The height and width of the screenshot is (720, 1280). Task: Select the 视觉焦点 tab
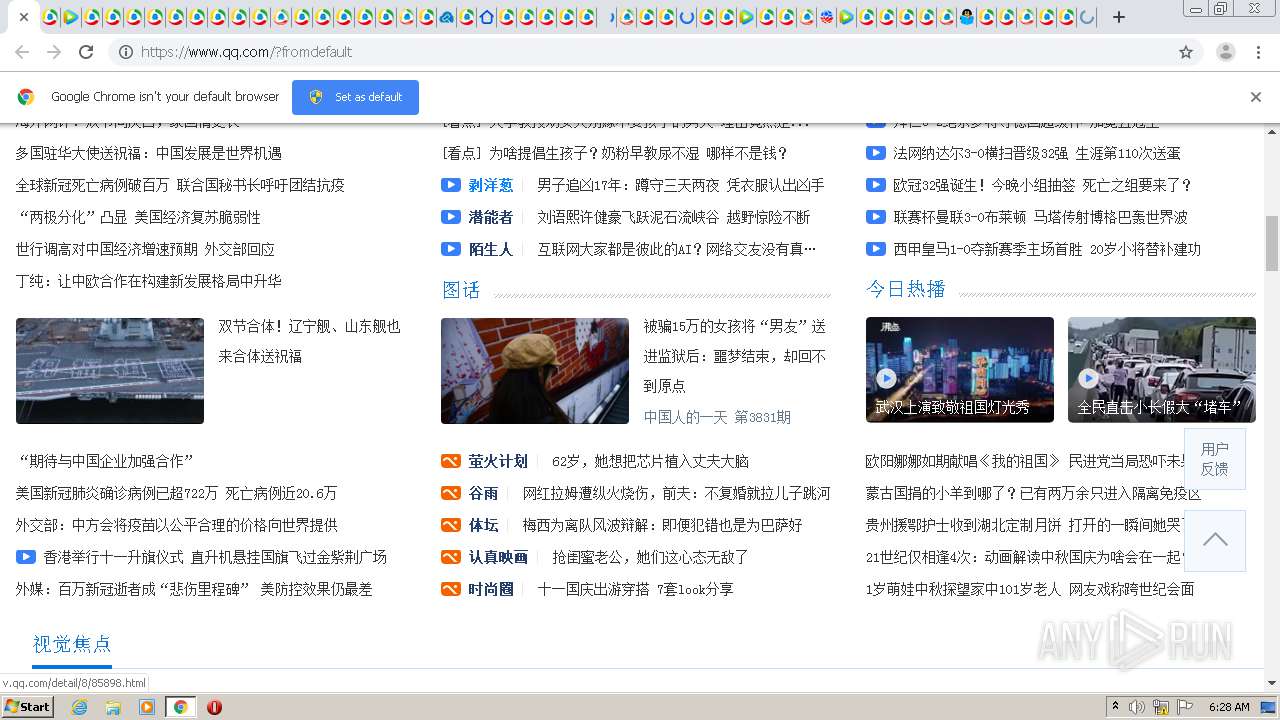tap(72, 644)
